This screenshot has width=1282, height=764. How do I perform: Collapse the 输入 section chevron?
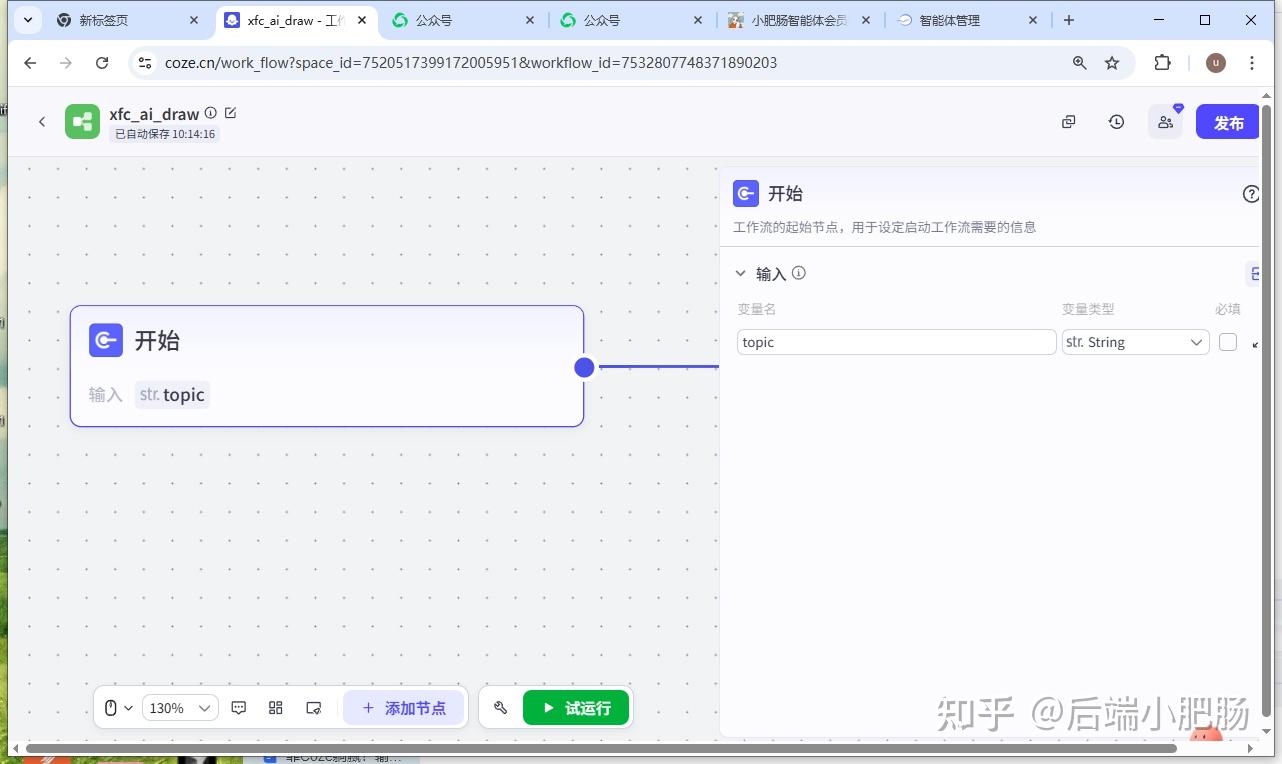tap(741, 272)
